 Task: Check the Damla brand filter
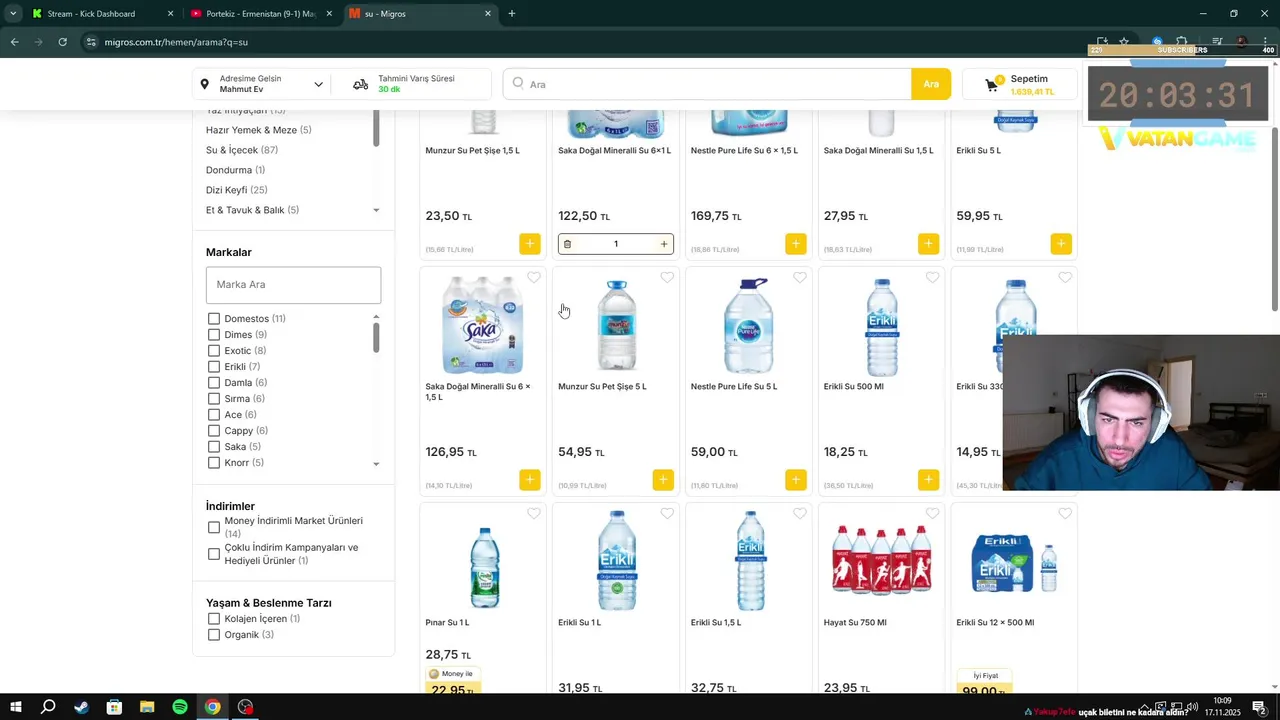(214, 383)
